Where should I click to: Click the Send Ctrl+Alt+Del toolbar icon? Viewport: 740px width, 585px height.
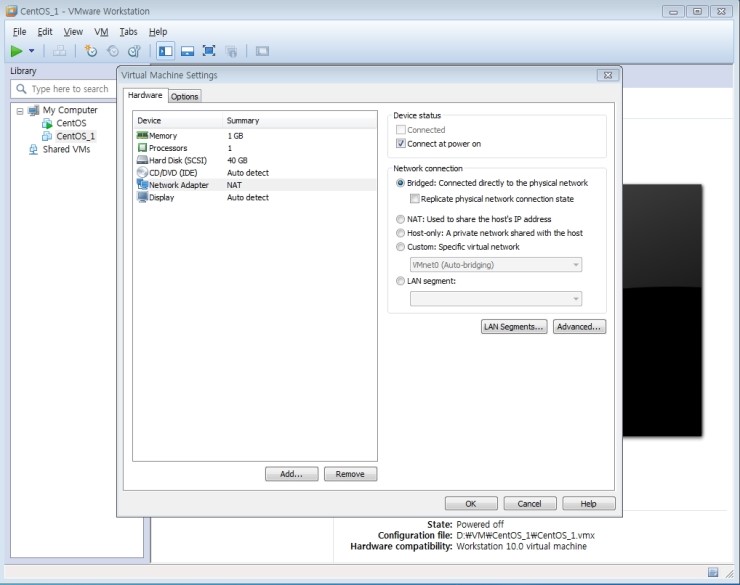click(59, 51)
